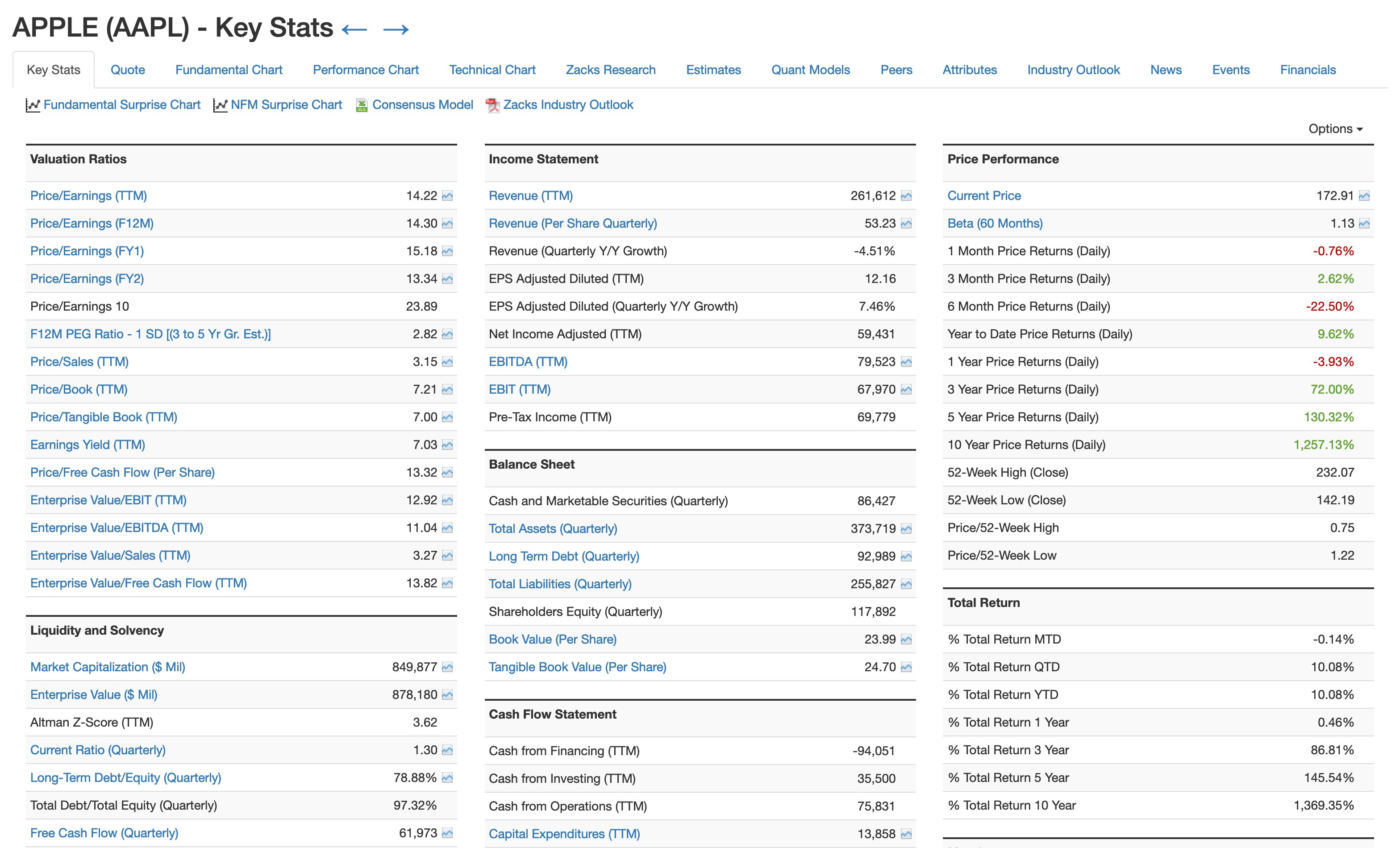Click the NFM Surprise Chart link

click(x=286, y=105)
